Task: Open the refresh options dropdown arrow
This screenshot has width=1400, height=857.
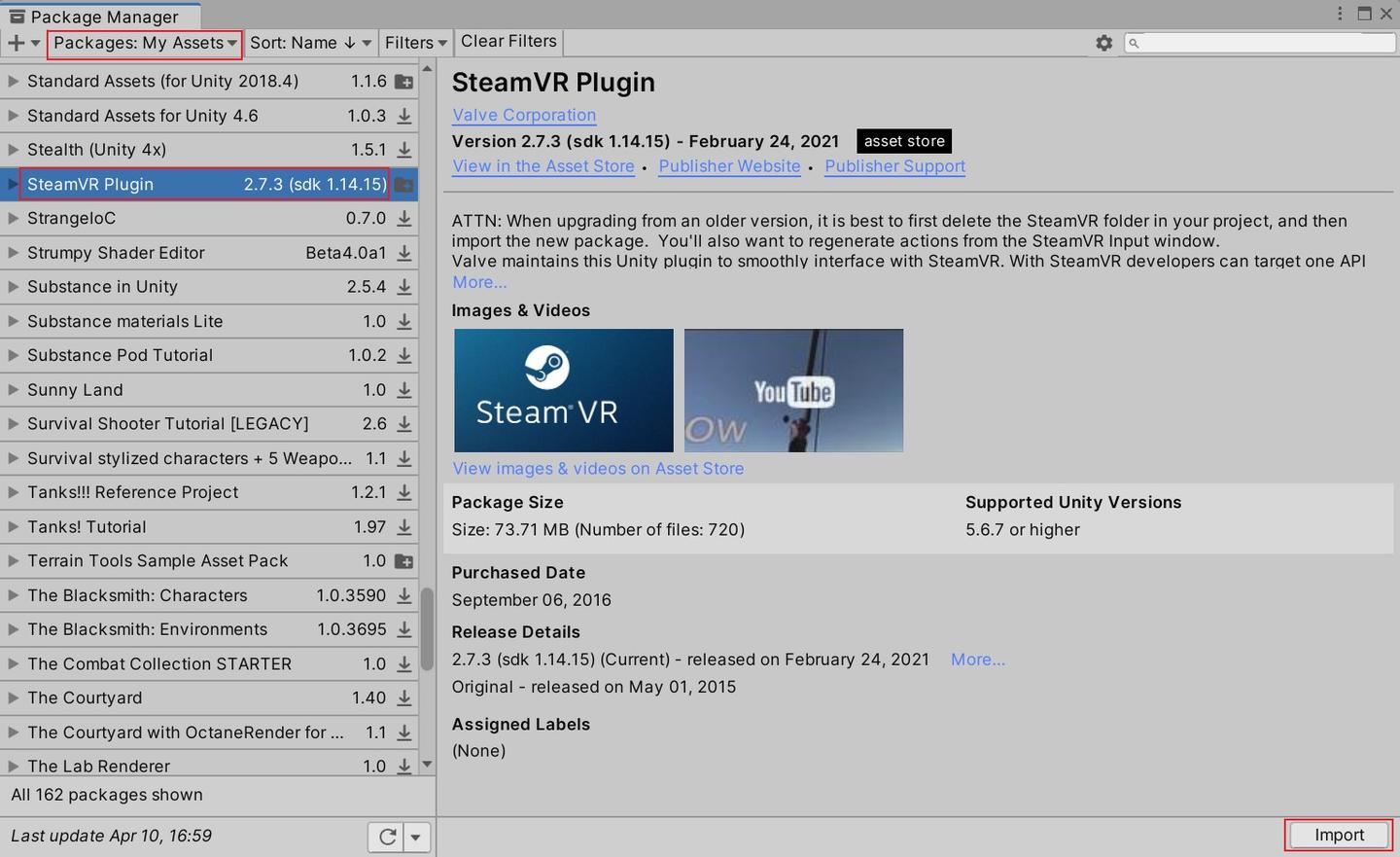Action: click(x=416, y=836)
